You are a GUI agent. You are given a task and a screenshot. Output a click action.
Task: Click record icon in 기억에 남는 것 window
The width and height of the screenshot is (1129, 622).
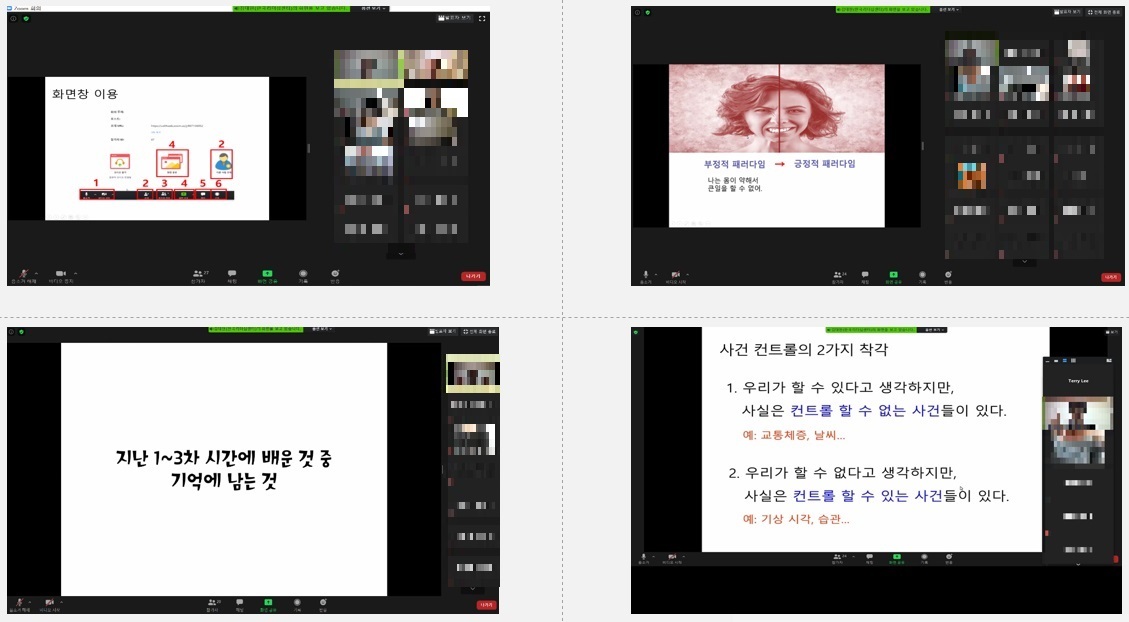297,603
